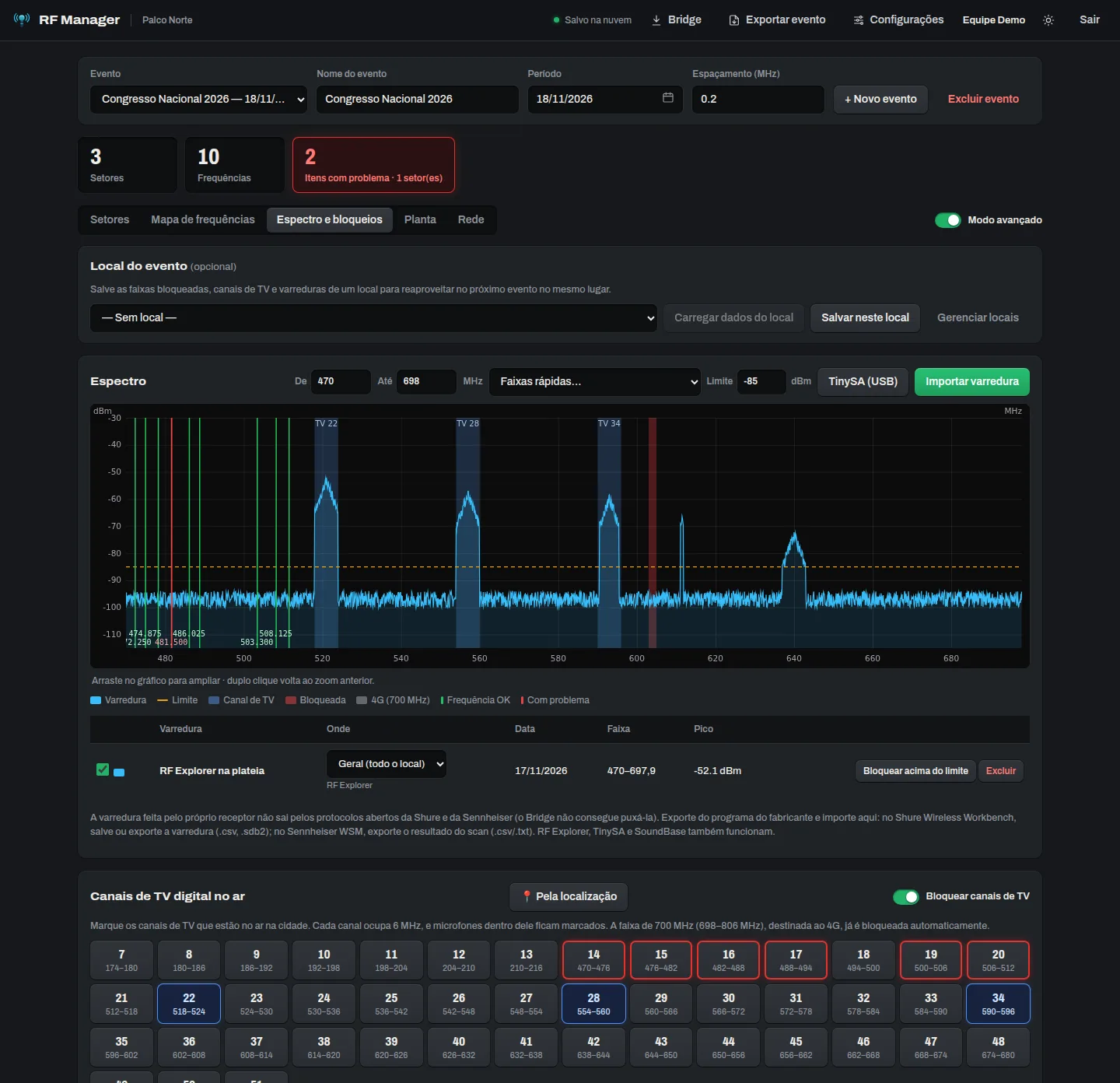Click the Limite dBm input field
Screen dimensions: 1120x1083
[x=761, y=382]
